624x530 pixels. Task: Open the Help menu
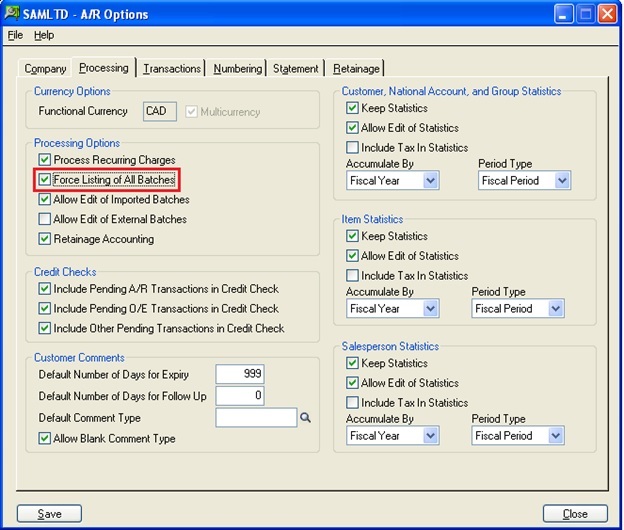coord(44,35)
